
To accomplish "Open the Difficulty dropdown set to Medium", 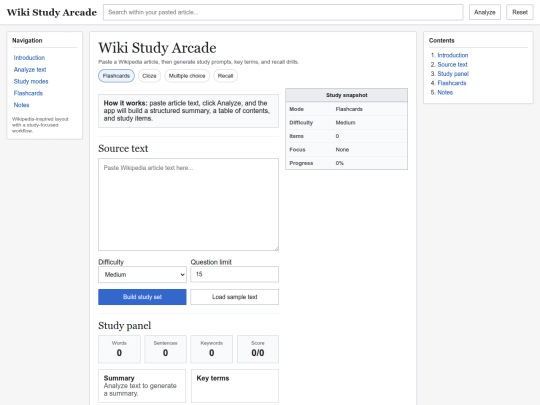I will pos(142,274).
